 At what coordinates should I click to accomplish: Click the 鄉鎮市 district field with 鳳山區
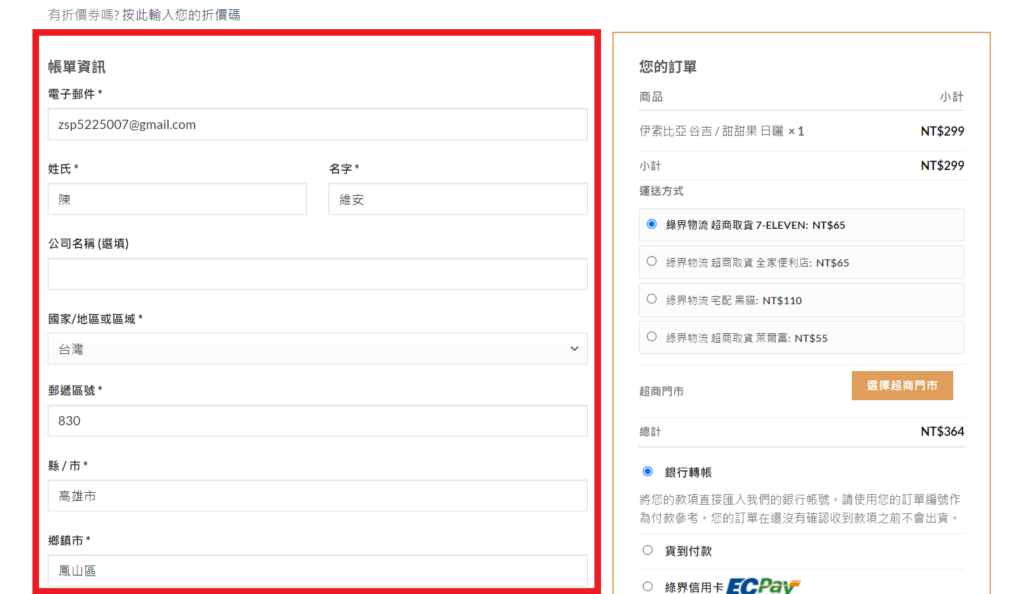(x=317, y=571)
